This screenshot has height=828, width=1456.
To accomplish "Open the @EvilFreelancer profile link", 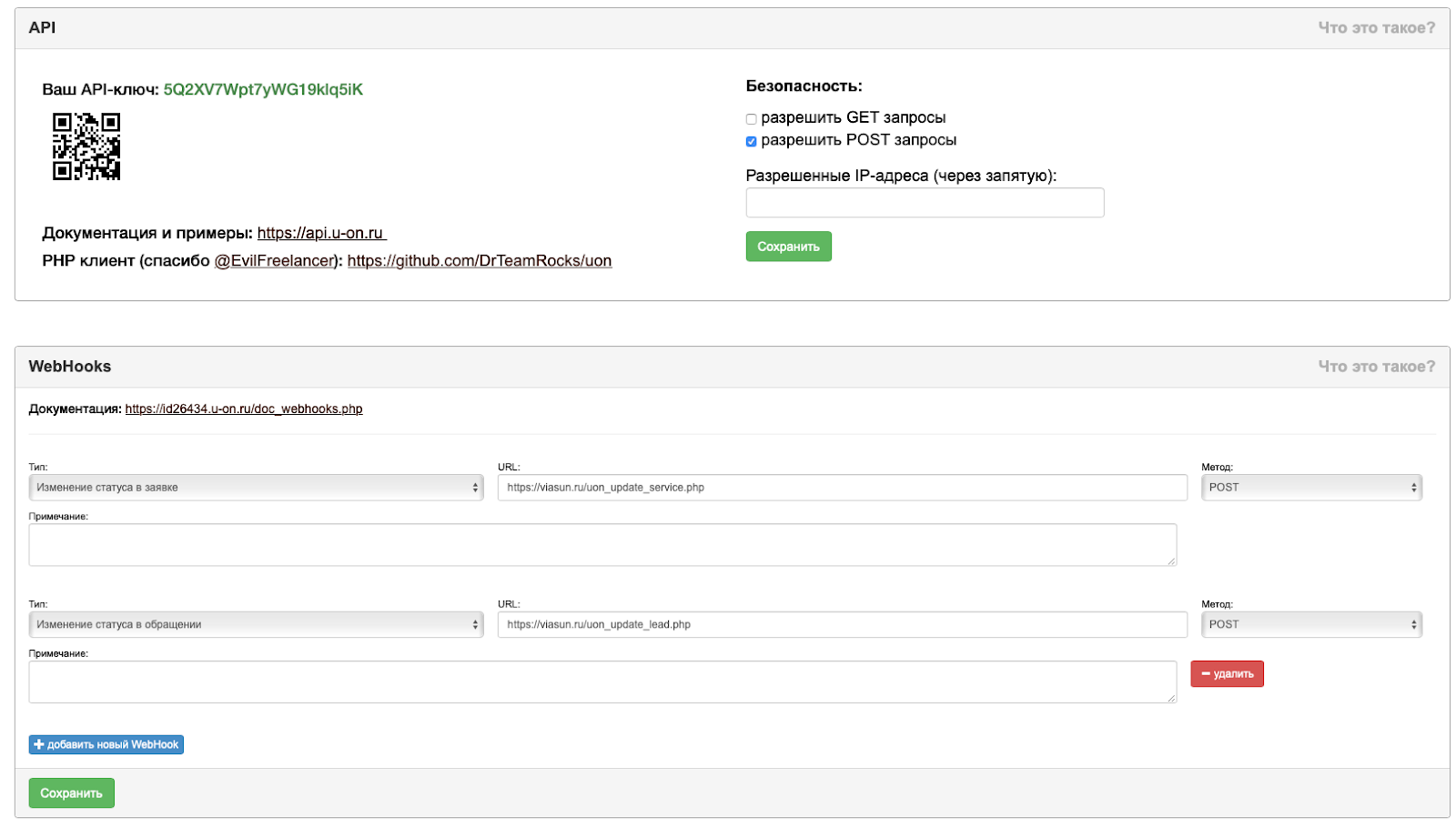I will (275, 261).
